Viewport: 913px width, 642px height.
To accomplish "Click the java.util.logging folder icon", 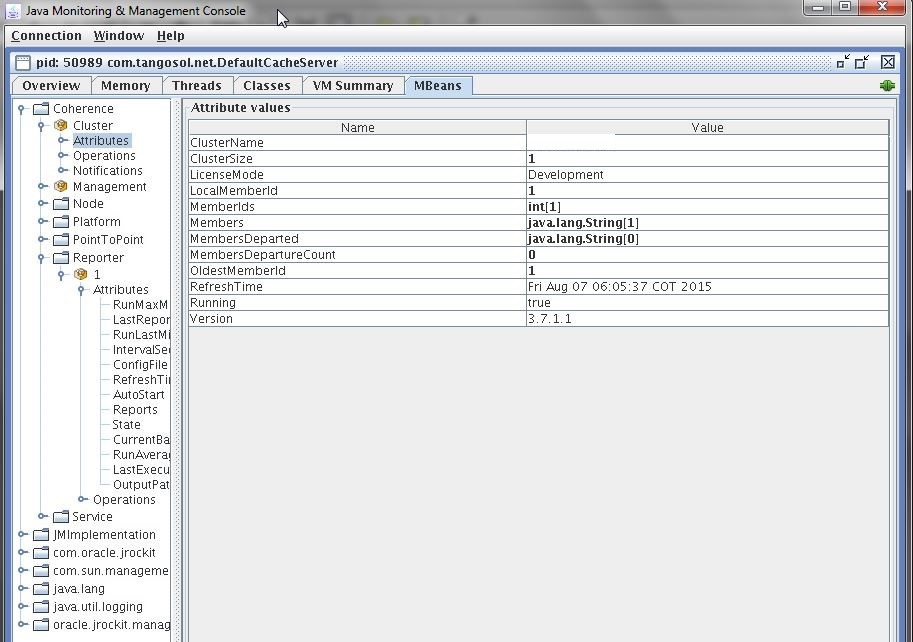I will point(41,607).
